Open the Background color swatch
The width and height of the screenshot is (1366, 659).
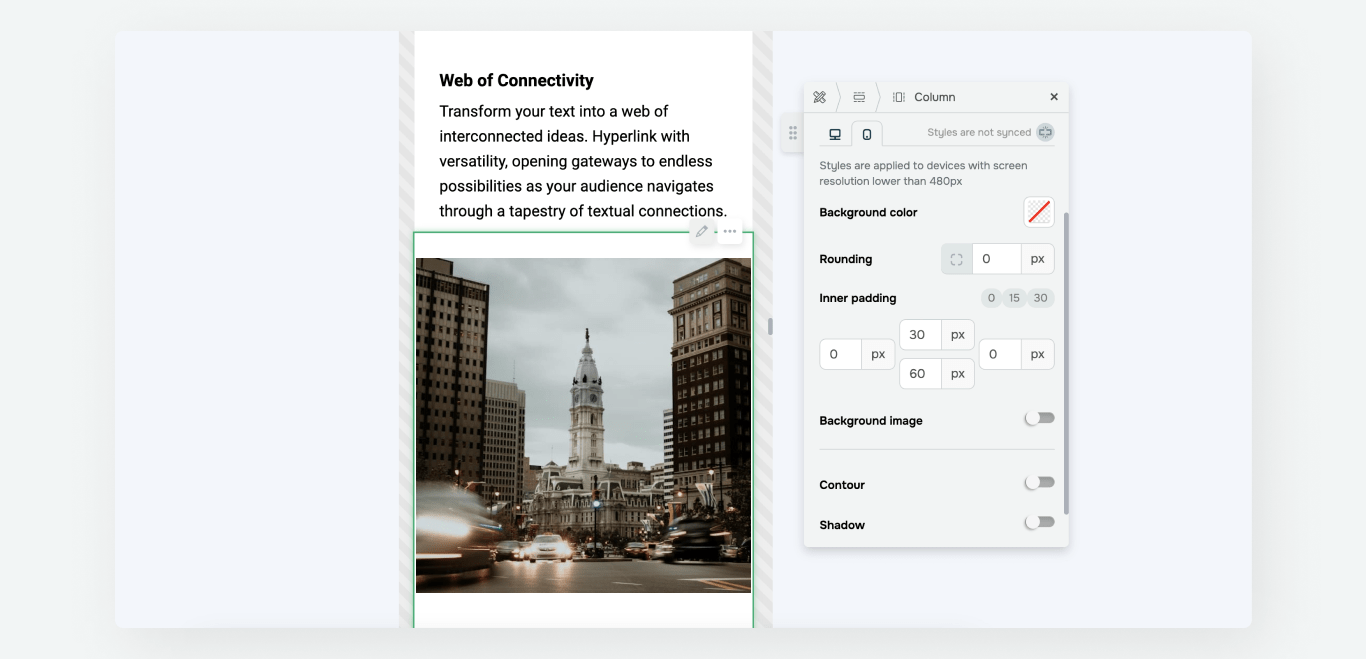[x=1039, y=212]
